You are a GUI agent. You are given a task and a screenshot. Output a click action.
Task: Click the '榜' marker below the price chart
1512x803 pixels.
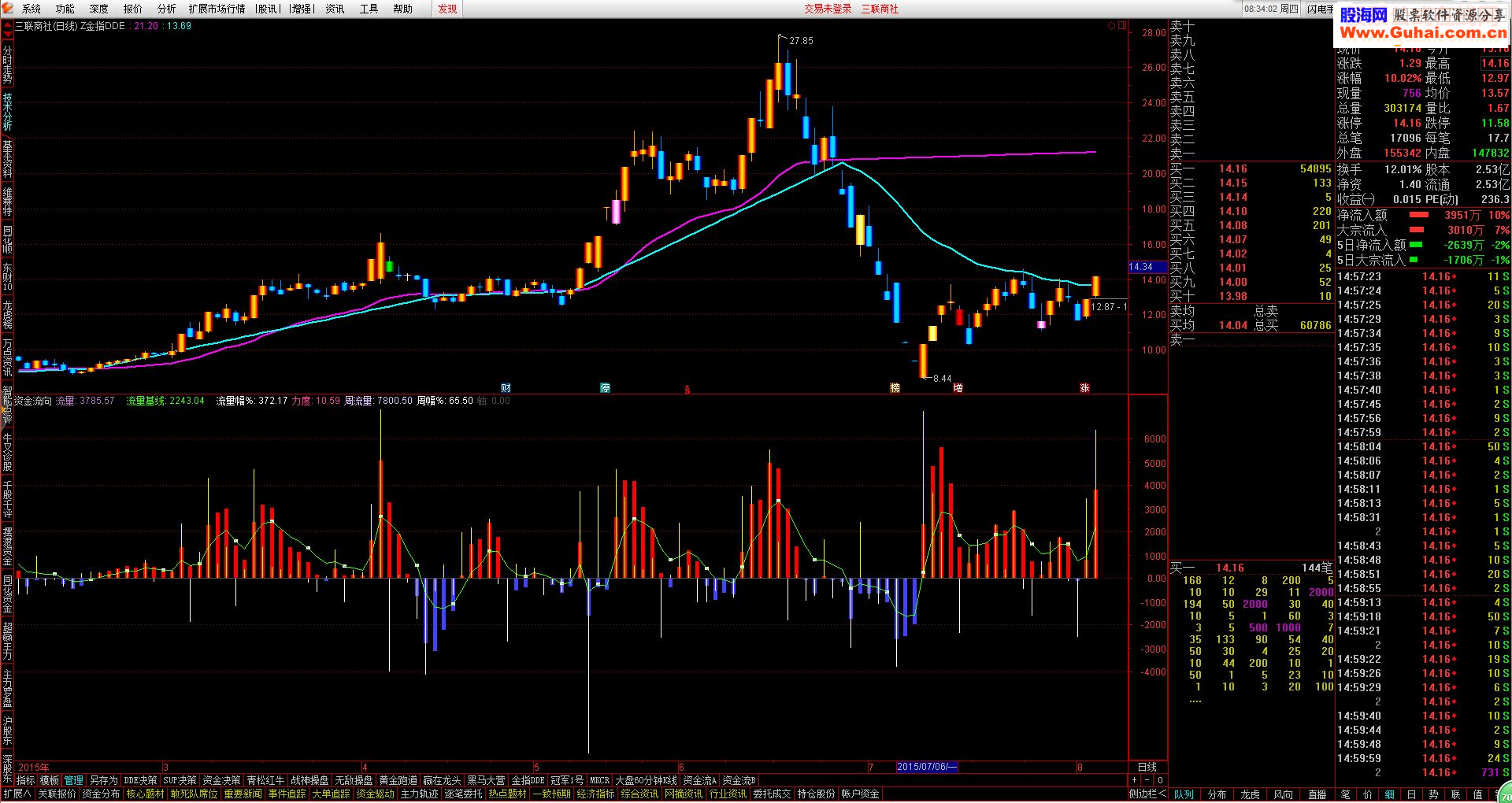click(895, 387)
